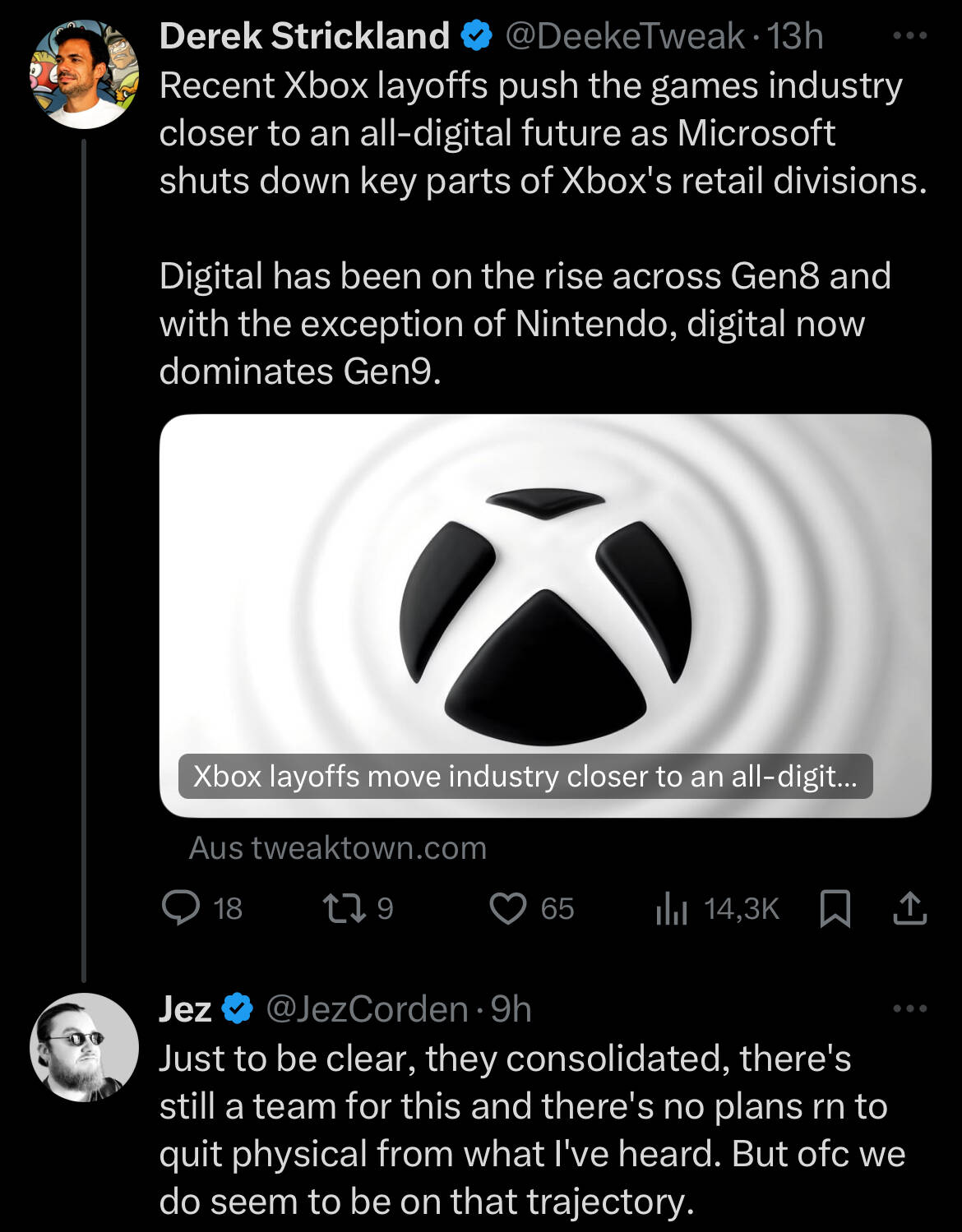This screenshot has height=1232, width=962.
Task: Like Derek Strickland's tweet
Action: [508, 908]
